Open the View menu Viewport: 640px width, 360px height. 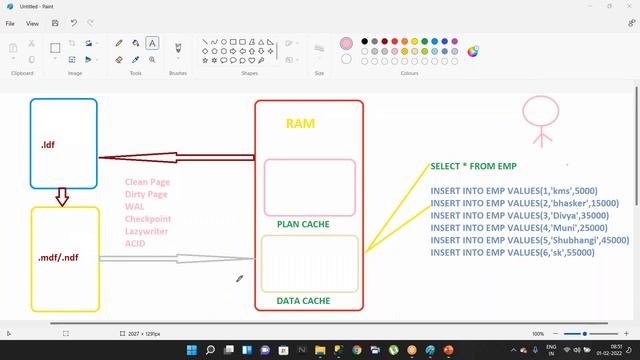tap(32, 23)
